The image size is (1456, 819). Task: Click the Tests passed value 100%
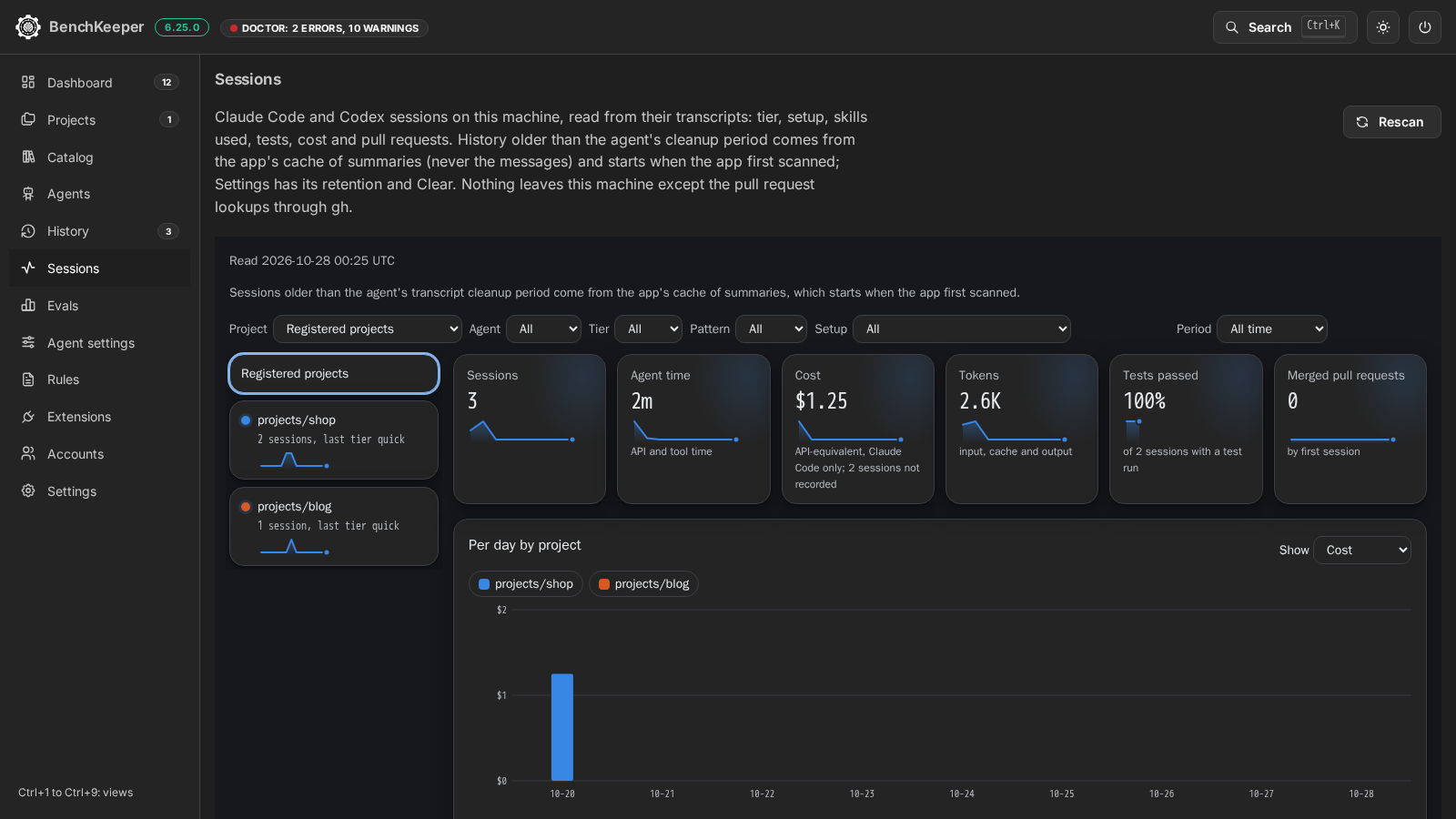pyautogui.click(x=1145, y=401)
